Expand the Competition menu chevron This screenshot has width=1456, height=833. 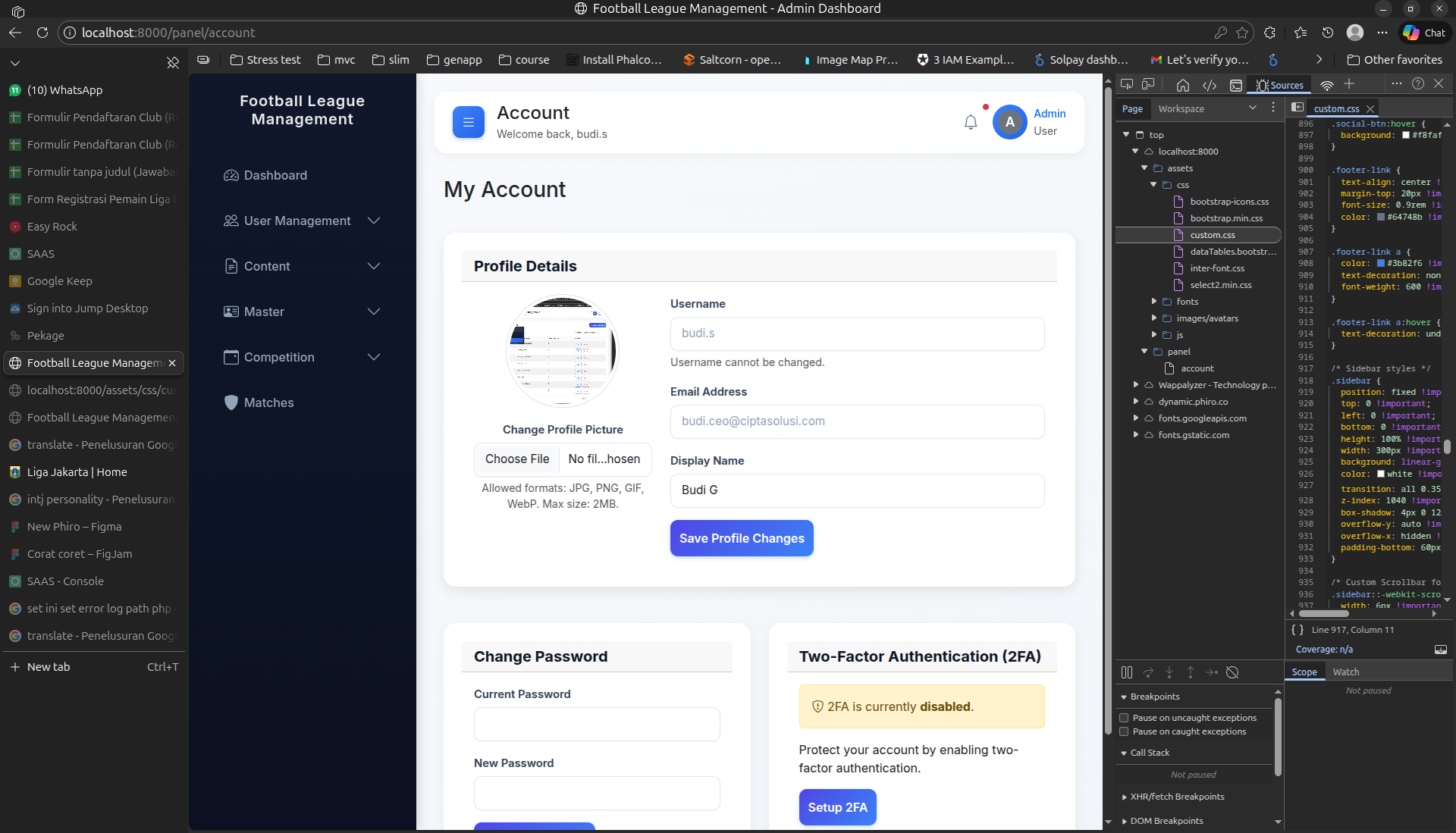(x=374, y=357)
